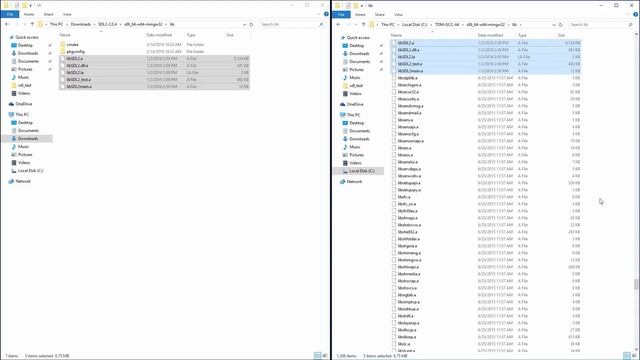640x360 pixels.
Task: Click TDM-GCC-64 breadcrumb in address bar
Action: 447,25
